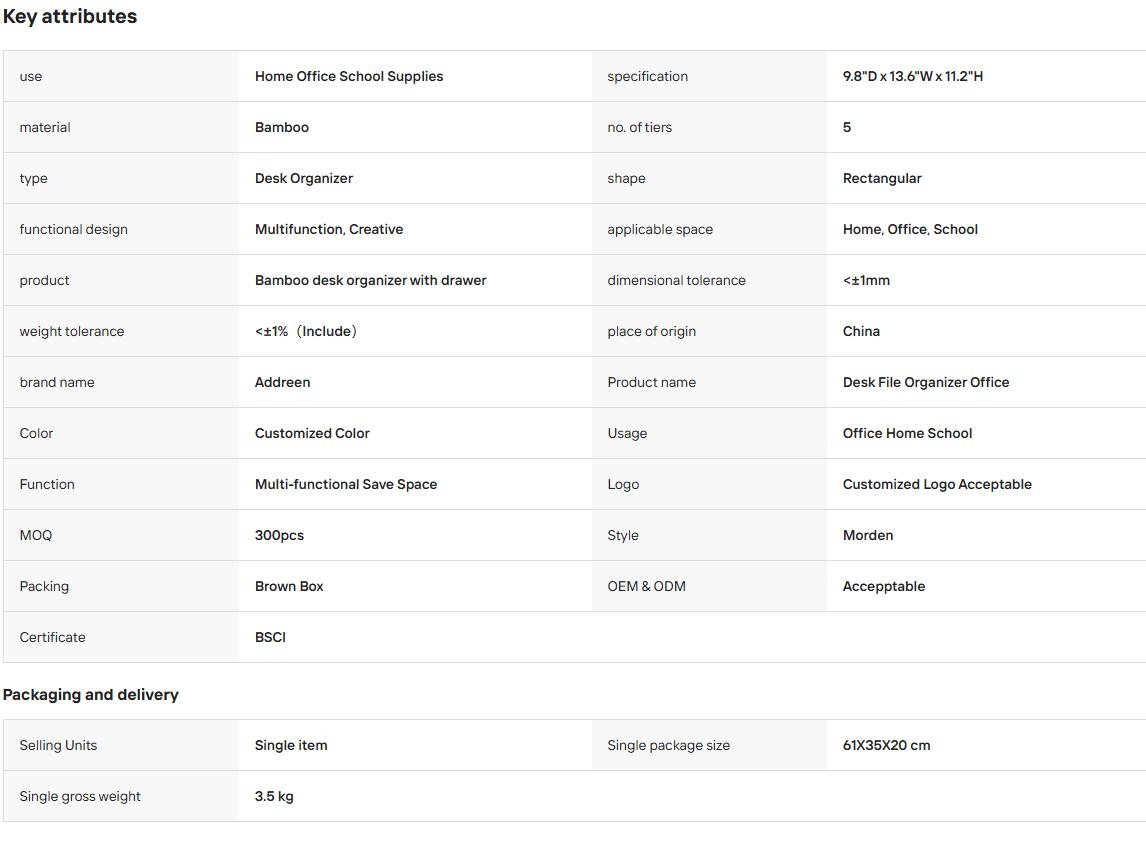The width and height of the screenshot is (1146, 853).
Task: Click the no. of tiers value 5
Action: 846,127
